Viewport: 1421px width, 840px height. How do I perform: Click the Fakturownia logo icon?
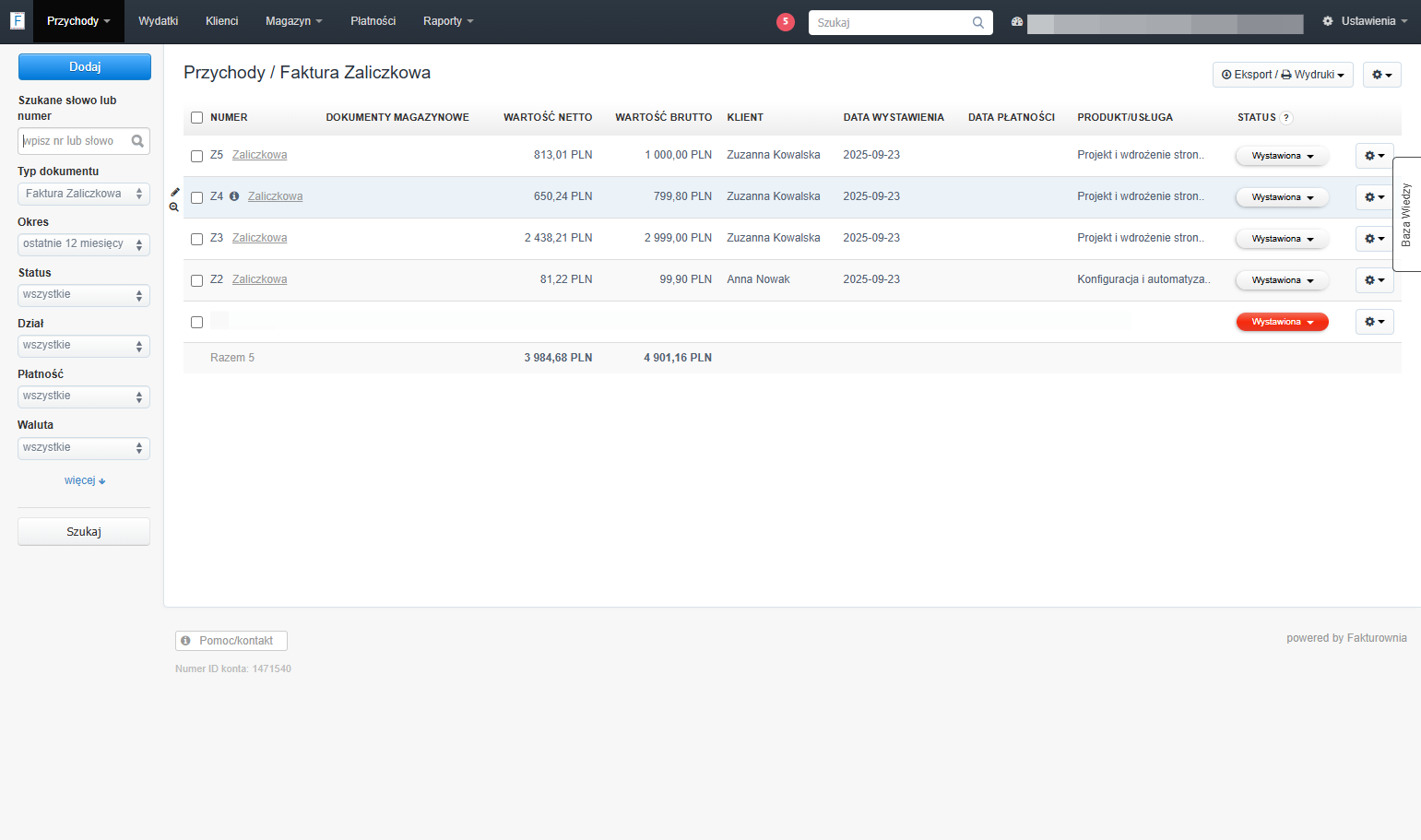pos(17,20)
